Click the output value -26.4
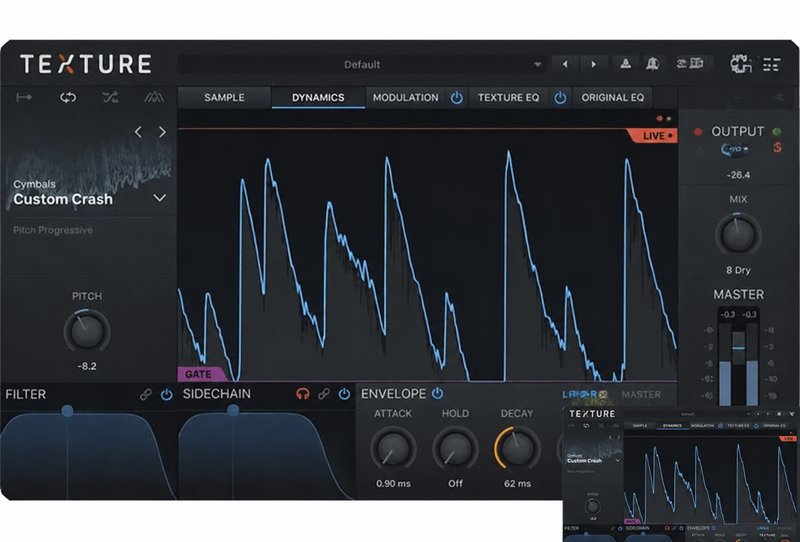Image resolution: width=800 pixels, height=542 pixels. 738,175
